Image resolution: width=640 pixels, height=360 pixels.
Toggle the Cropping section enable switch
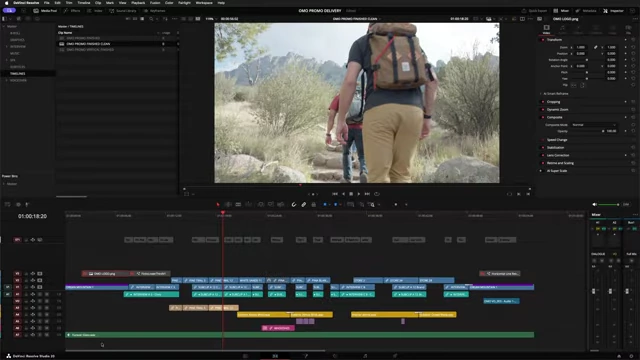(543, 102)
